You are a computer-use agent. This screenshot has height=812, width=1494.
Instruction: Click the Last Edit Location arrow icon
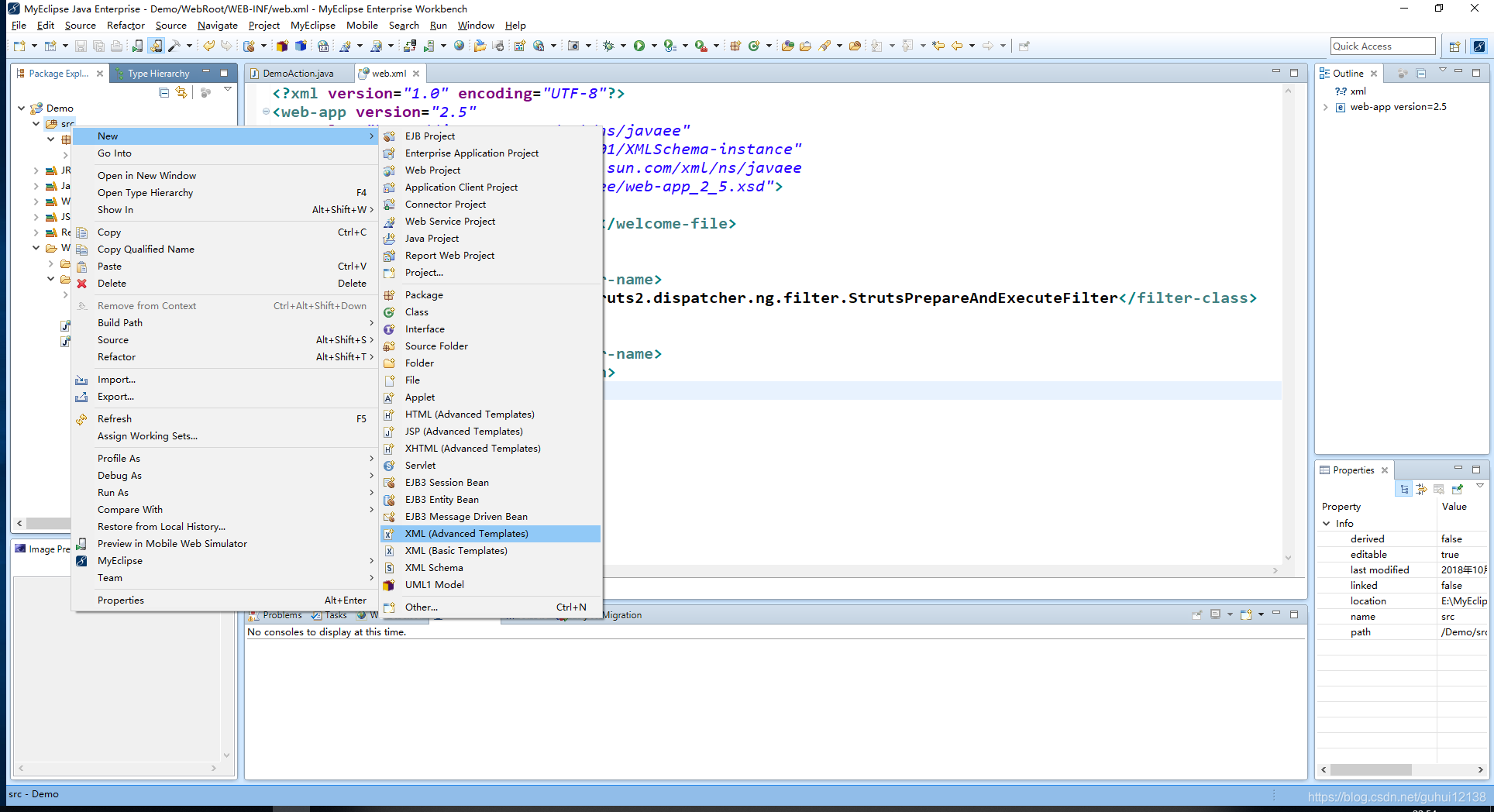click(x=938, y=46)
